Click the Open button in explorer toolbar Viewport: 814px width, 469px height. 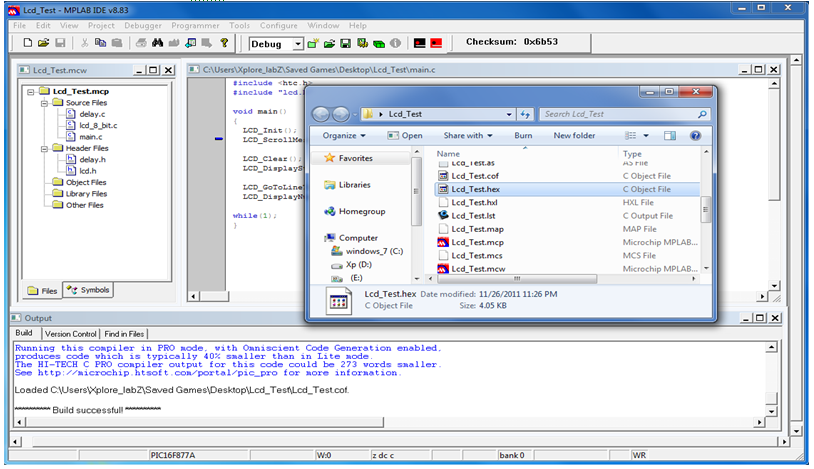pos(405,136)
